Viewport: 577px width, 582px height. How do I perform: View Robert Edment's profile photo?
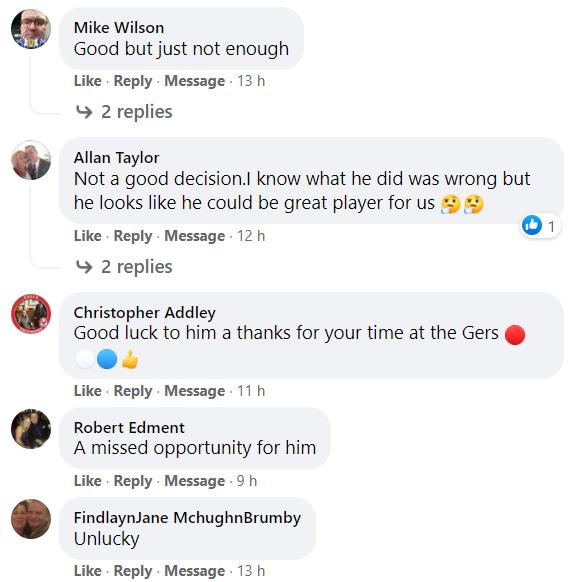click(31, 429)
